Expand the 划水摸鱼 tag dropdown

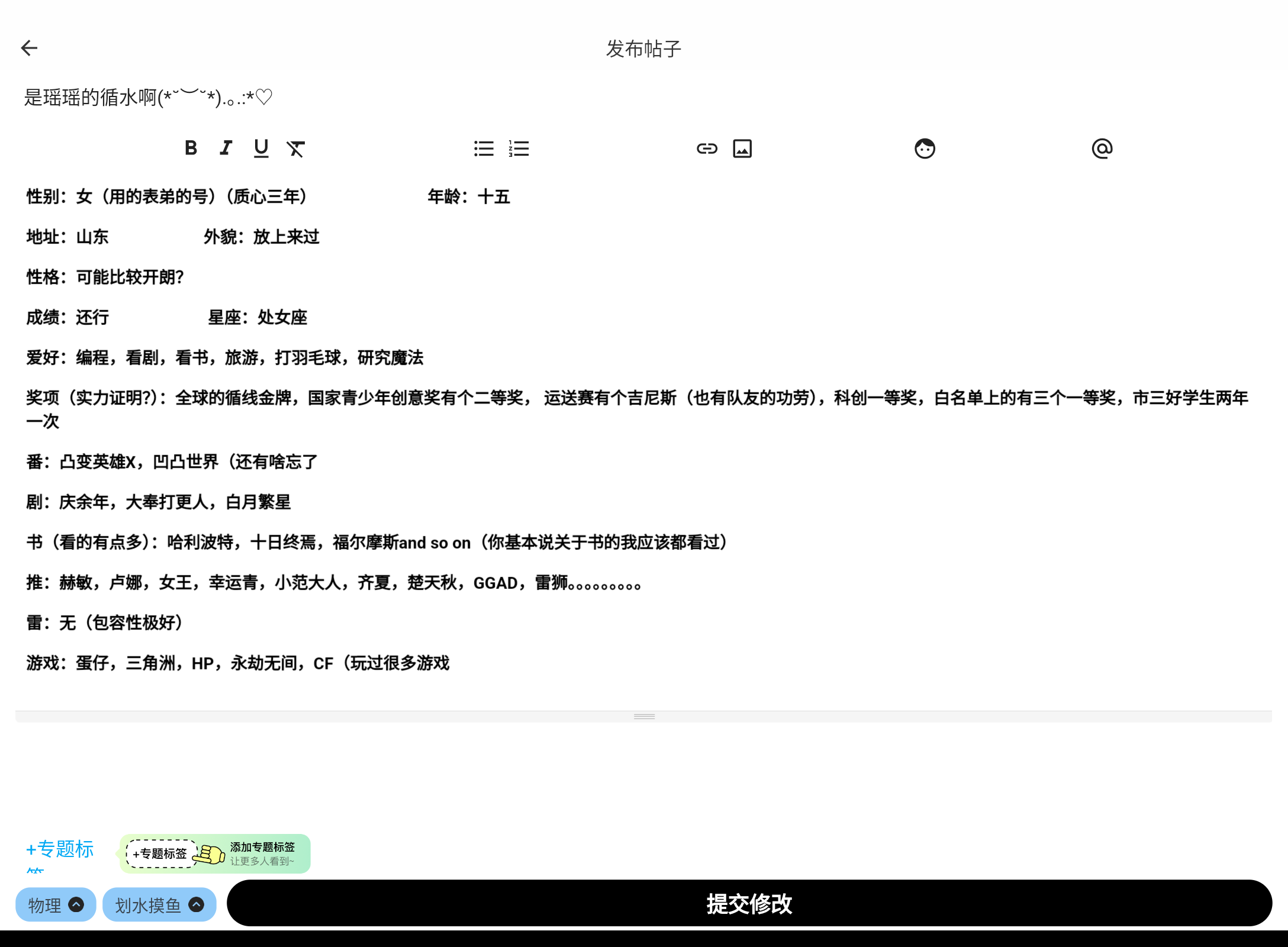point(159,904)
